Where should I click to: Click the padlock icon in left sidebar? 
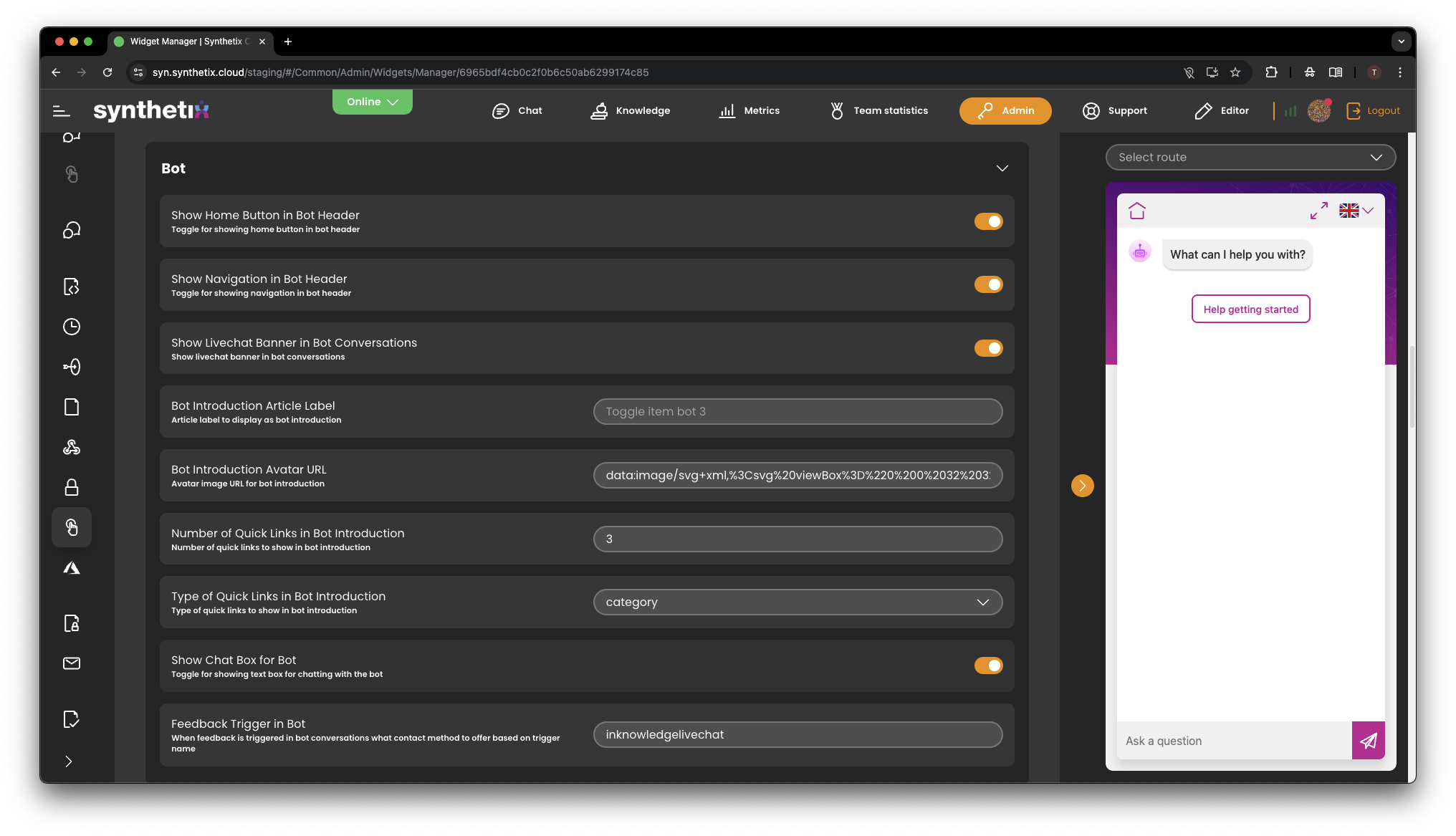[x=72, y=488]
